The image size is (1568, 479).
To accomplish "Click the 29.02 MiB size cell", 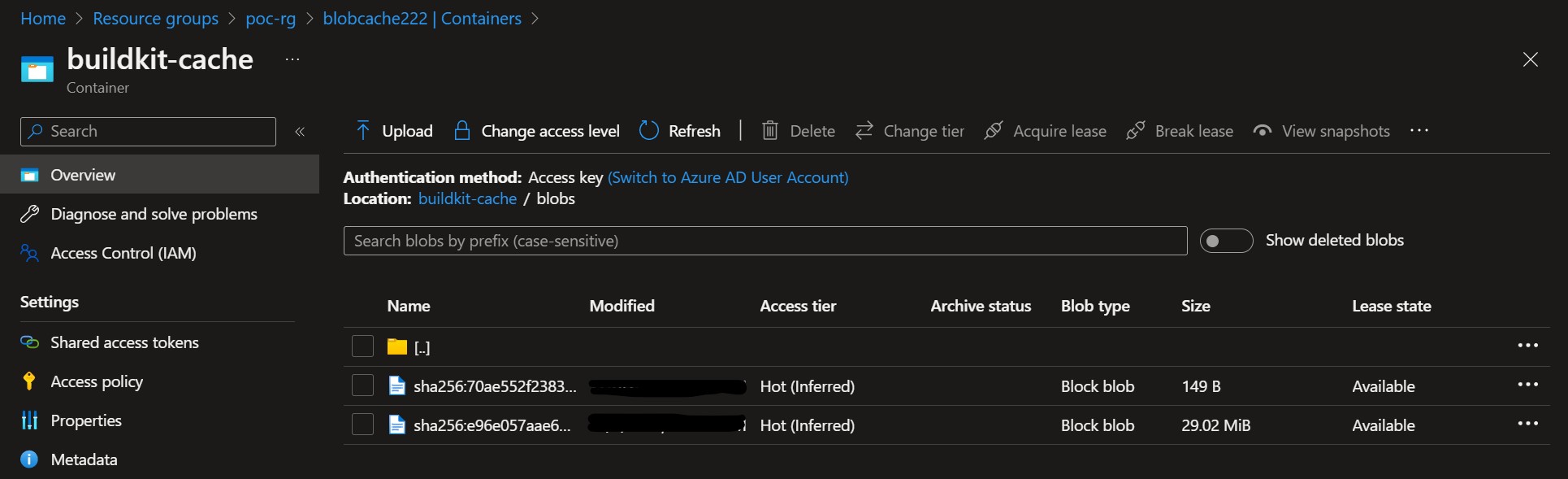I will (x=1215, y=425).
